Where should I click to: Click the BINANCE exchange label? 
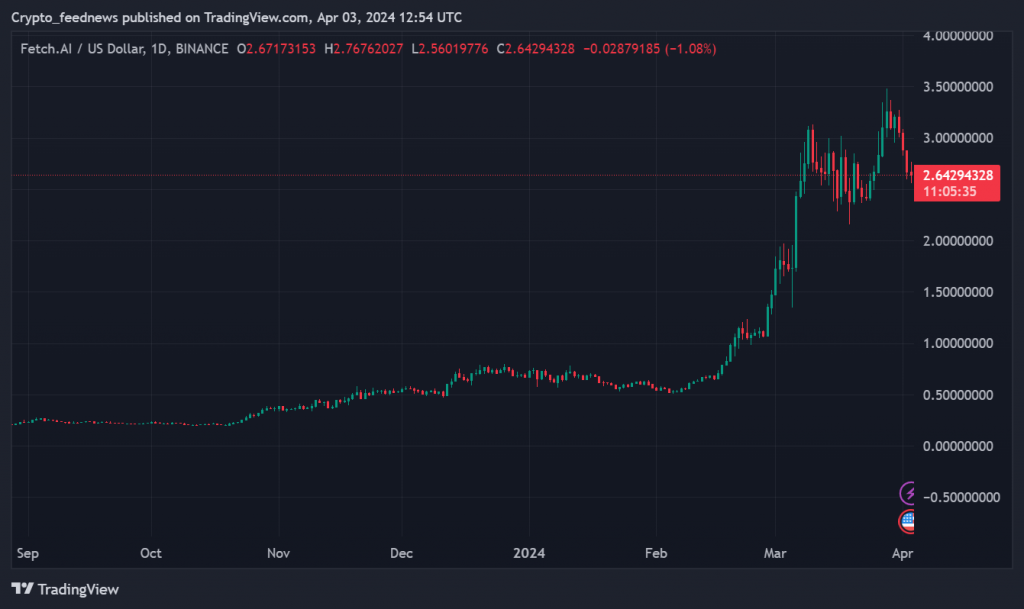point(200,49)
